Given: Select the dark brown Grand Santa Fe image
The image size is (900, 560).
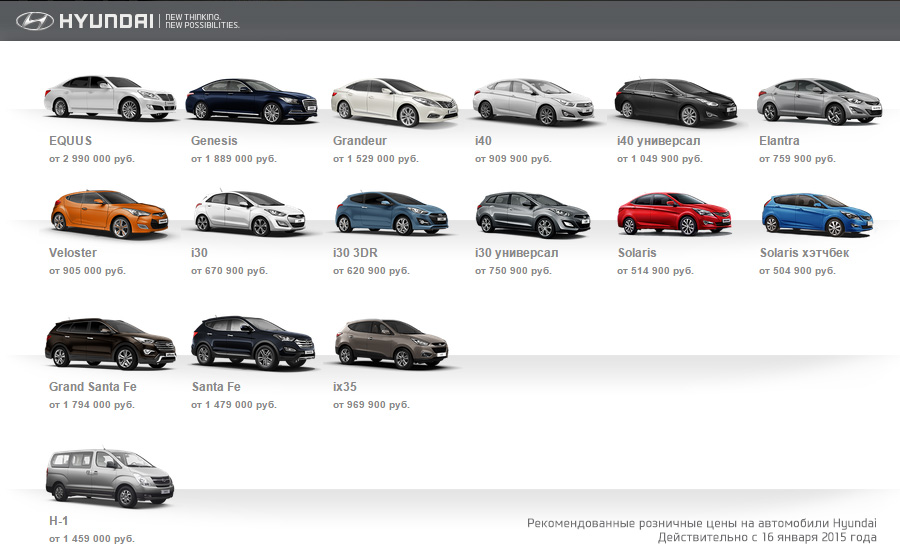Looking at the screenshot, I should click(110, 344).
